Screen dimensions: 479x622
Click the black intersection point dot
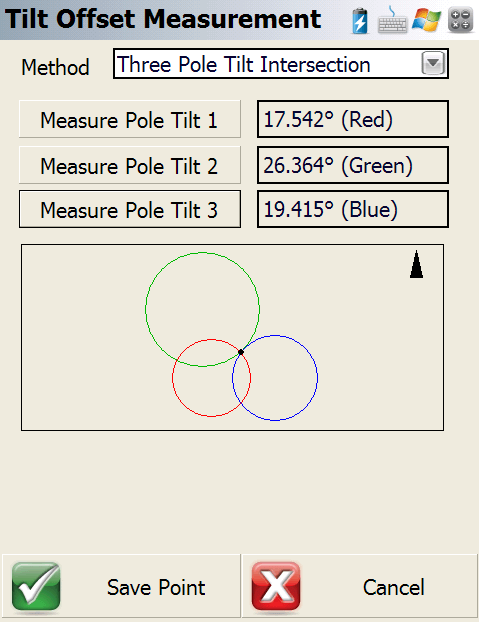pyautogui.click(x=241, y=352)
